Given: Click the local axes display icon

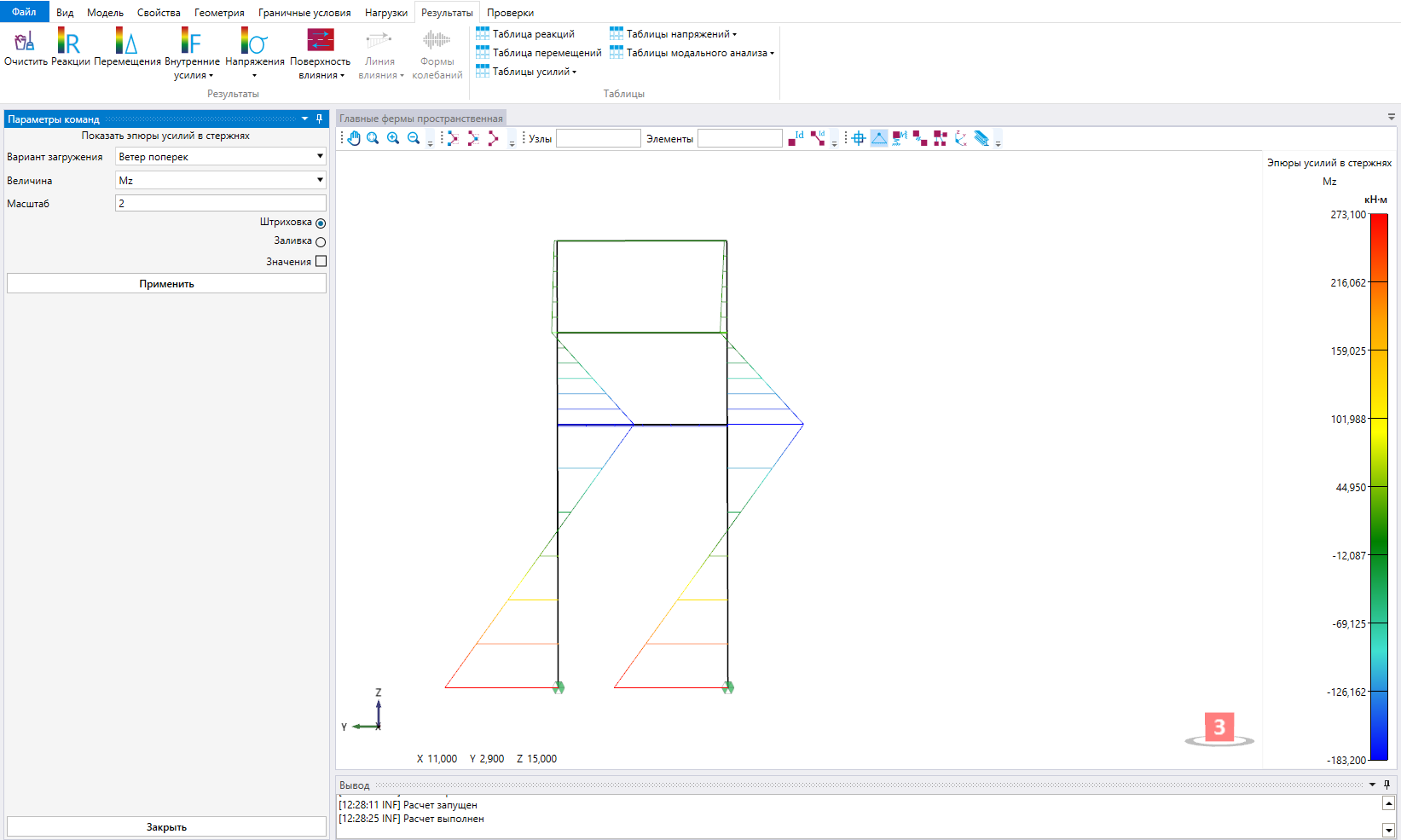Looking at the screenshot, I should tap(961, 138).
